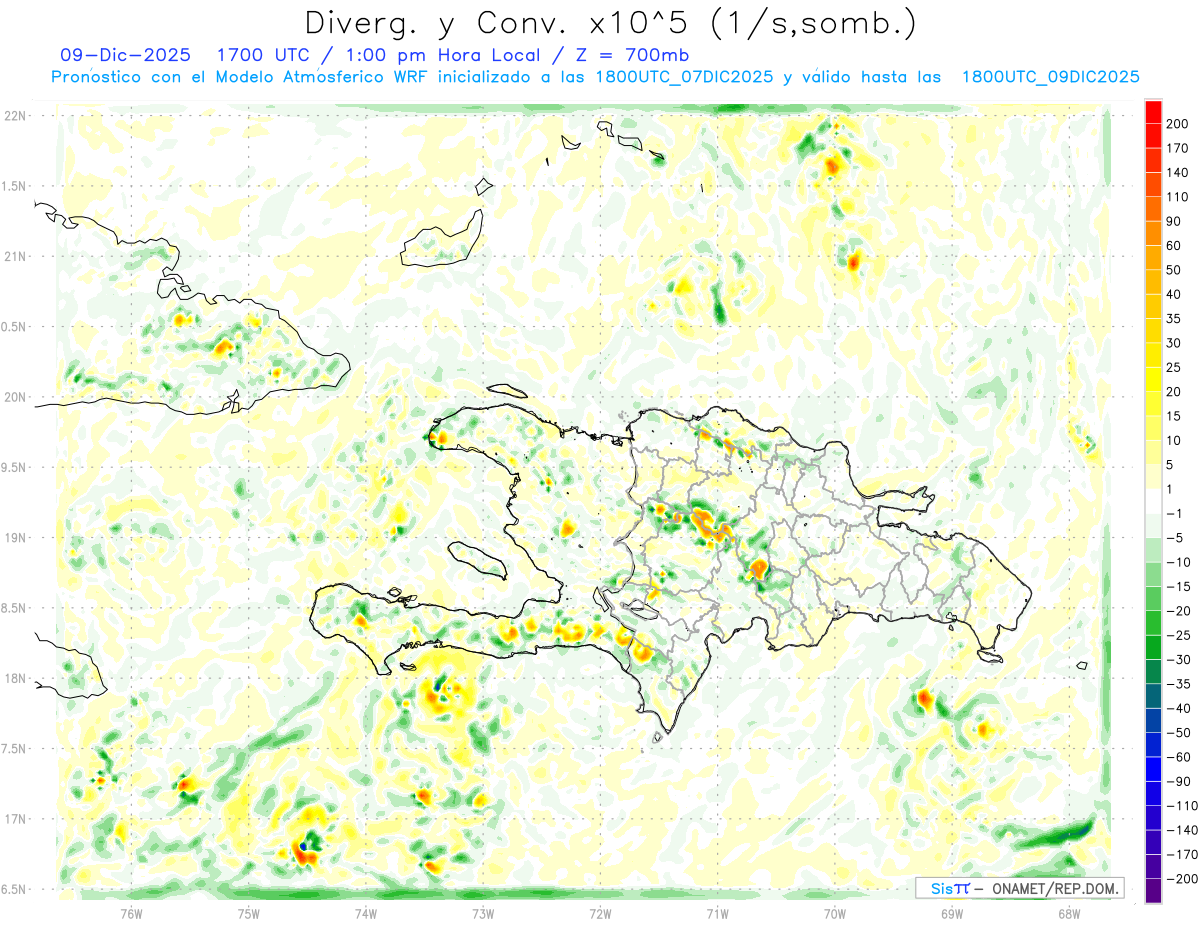Click the '9.5N' latitude label

click(14, 467)
